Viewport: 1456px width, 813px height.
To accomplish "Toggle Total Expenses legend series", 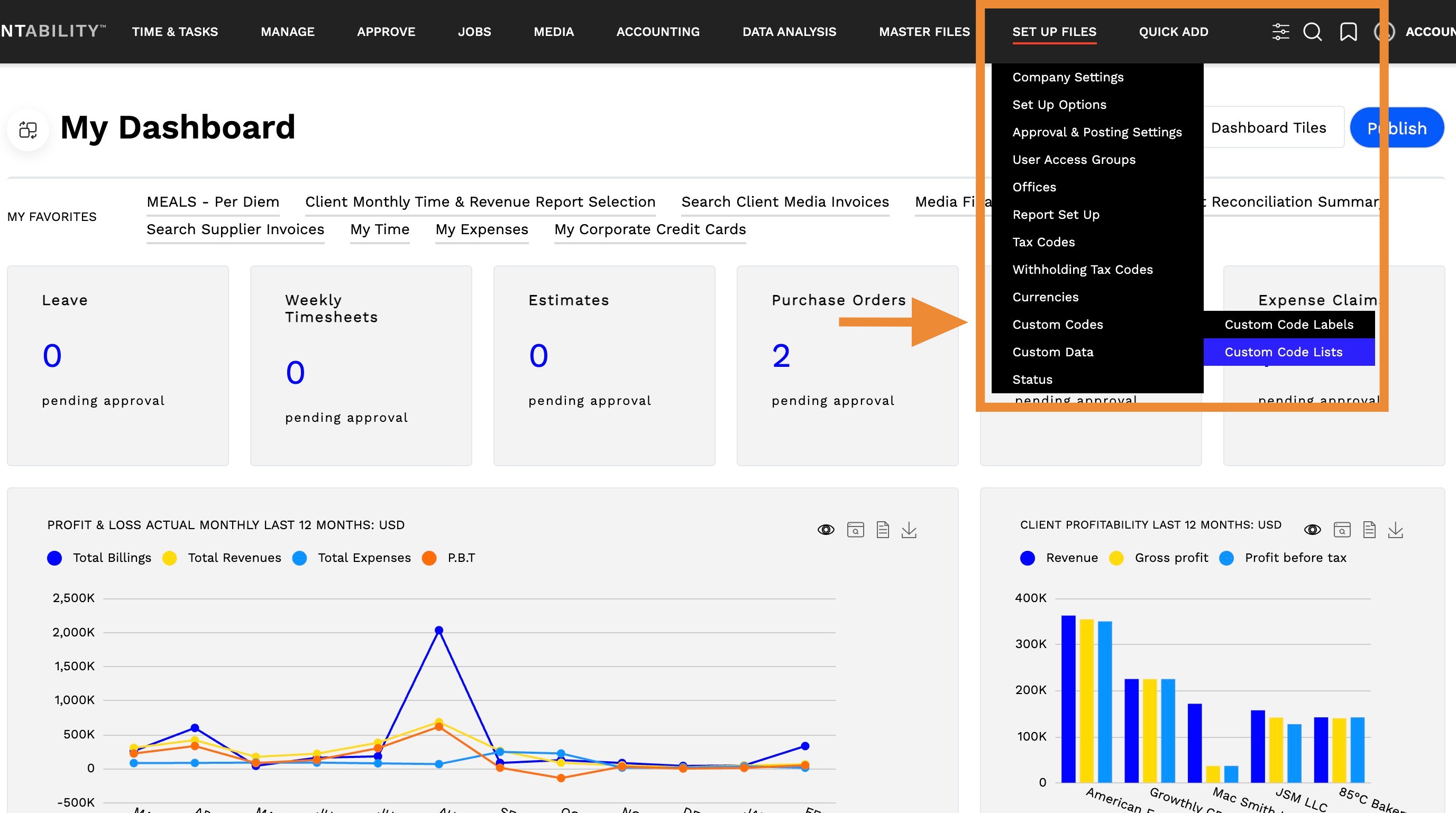I will pyautogui.click(x=352, y=558).
